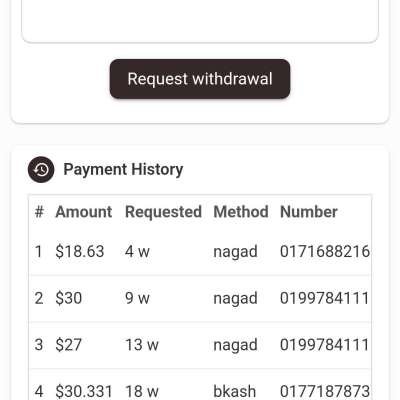Select the $27 amount in row 3

pos(68,345)
